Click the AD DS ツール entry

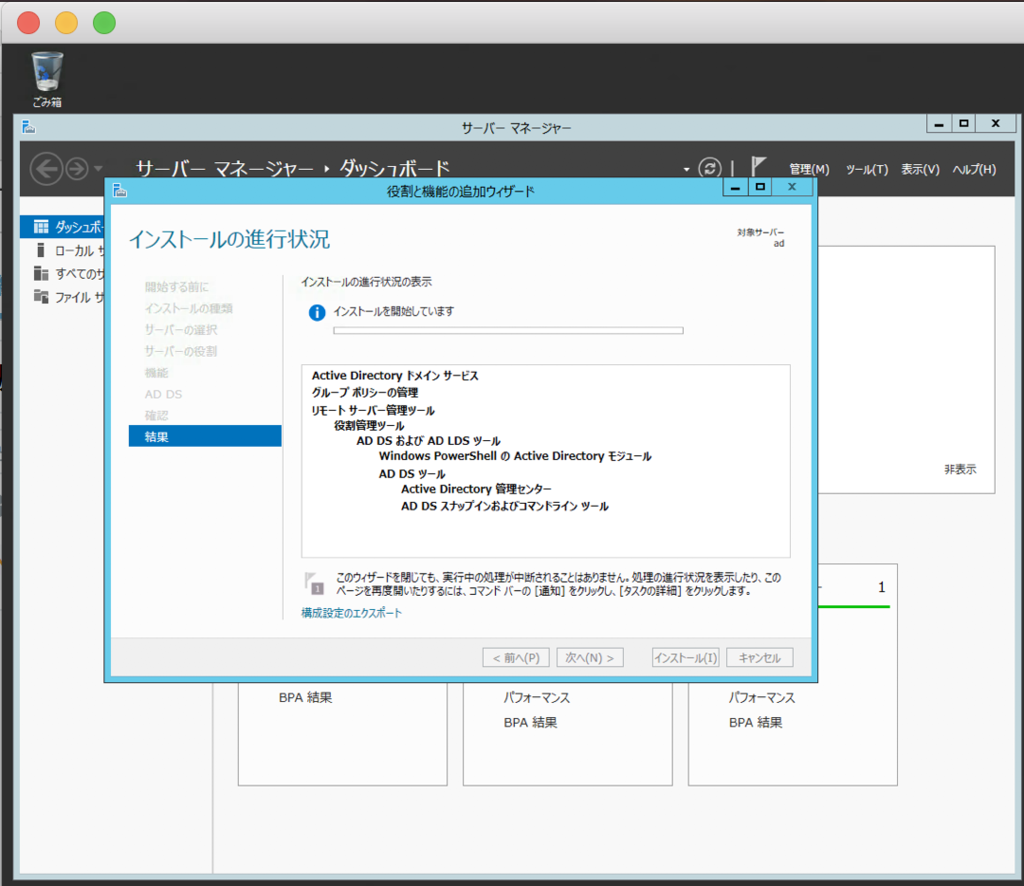(x=412, y=473)
